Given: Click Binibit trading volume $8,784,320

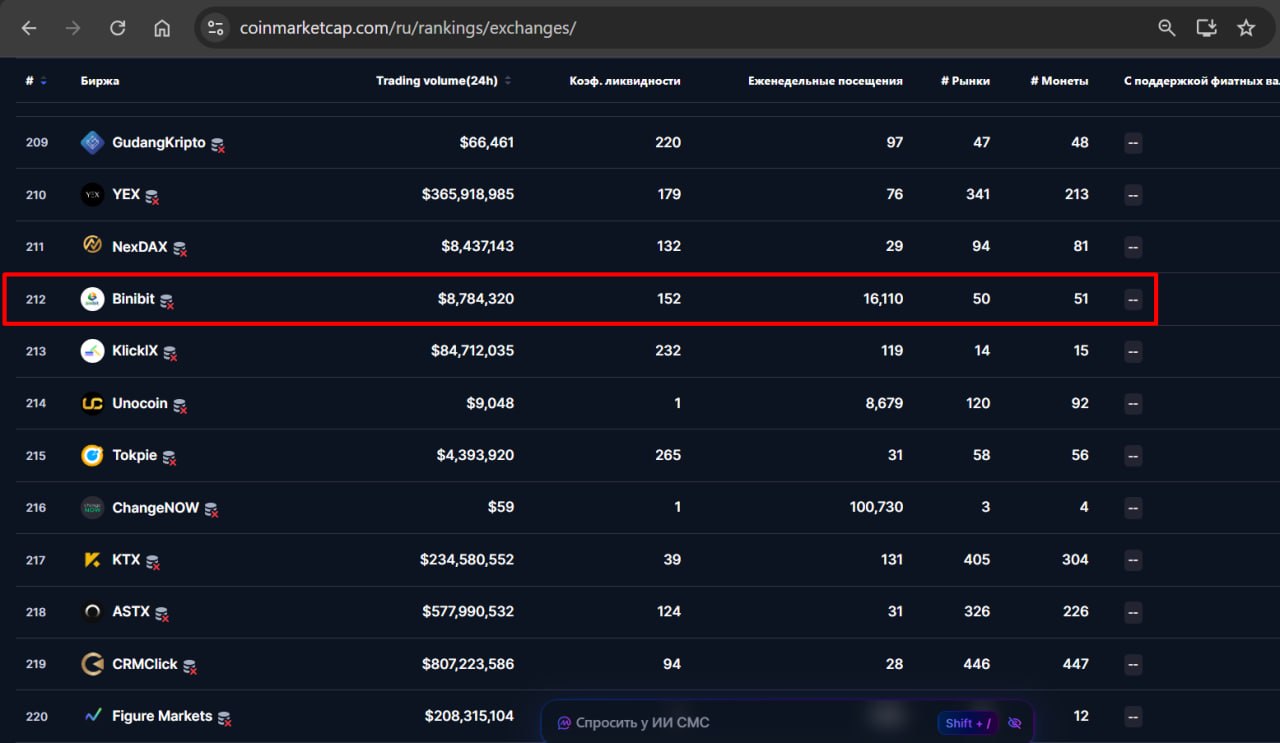Looking at the screenshot, I should (476, 299).
